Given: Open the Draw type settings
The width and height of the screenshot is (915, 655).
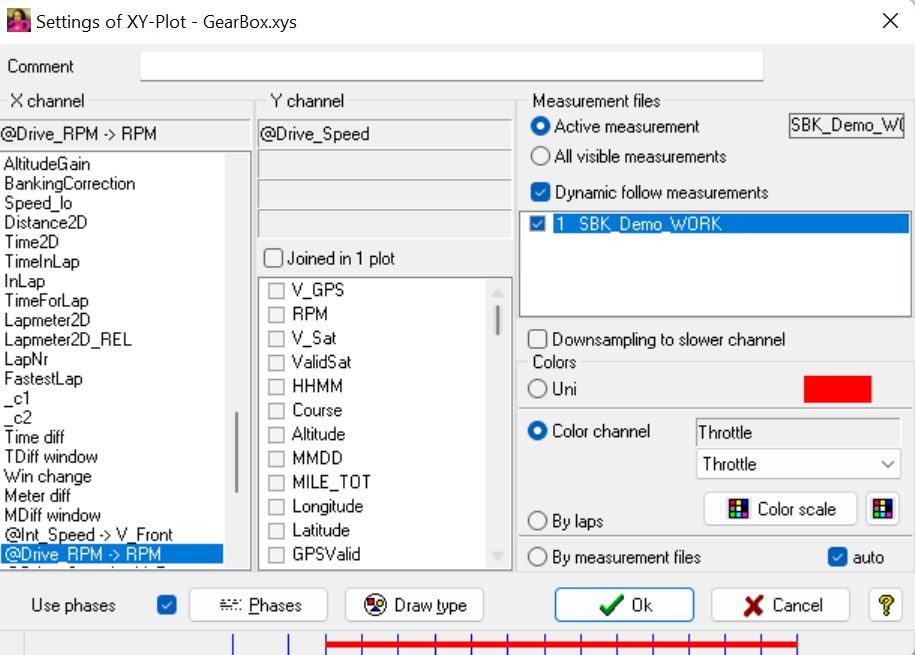Looking at the screenshot, I should [414, 605].
